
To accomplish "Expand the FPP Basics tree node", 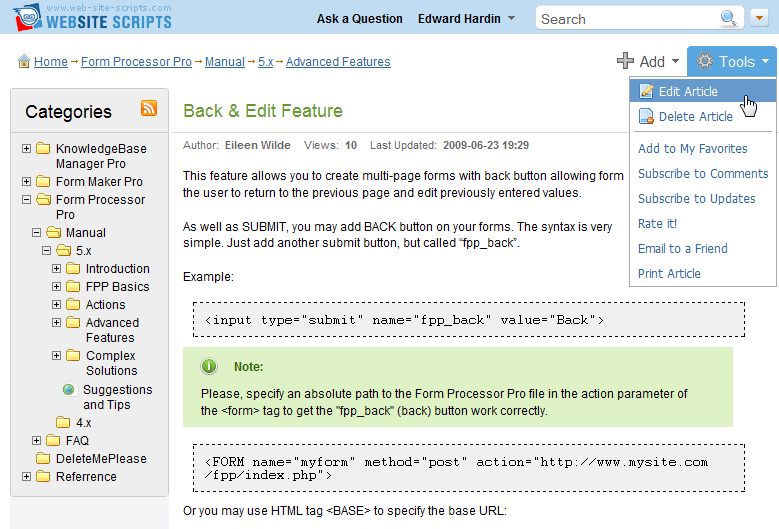I will (x=56, y=287).
